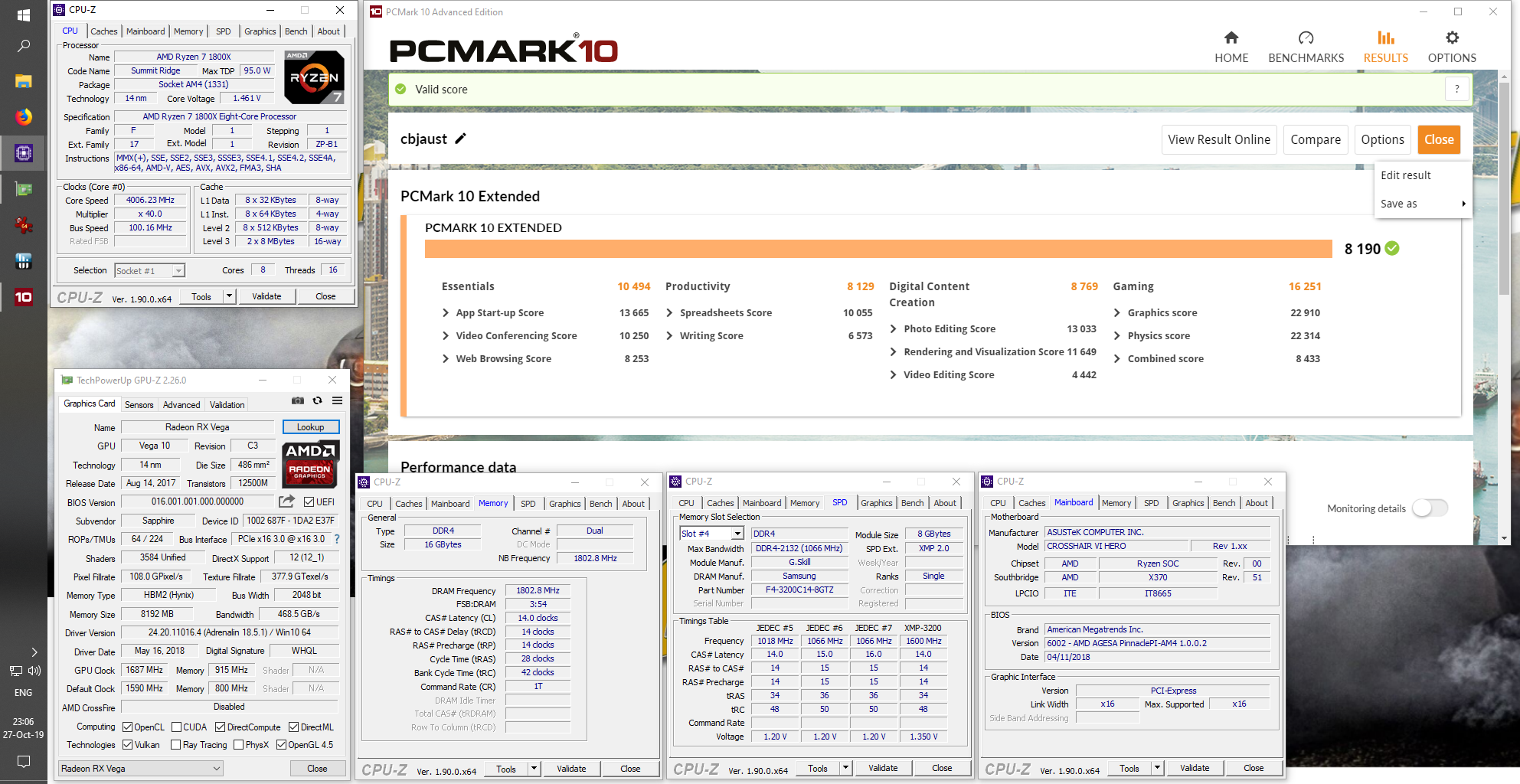Select PCMark 10 taskbar icon

point(23,296)
